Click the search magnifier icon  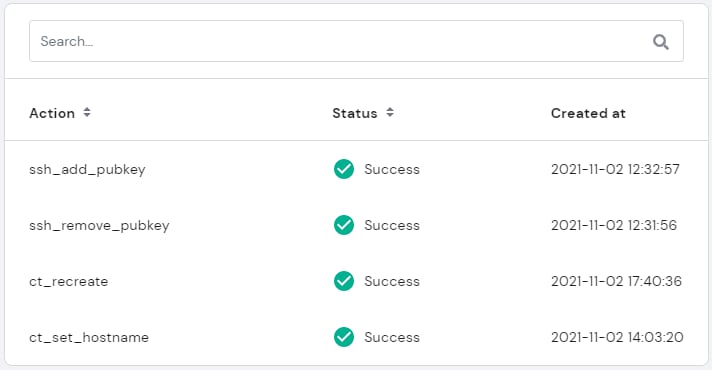(x=661, y=42)
